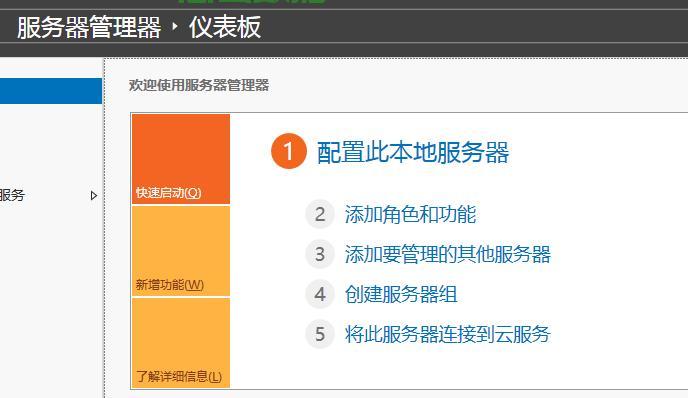Click 仪表板 in the breadcrumb title
The height and width of the screenshot is (398, 688).
click(x=225, y=27)
